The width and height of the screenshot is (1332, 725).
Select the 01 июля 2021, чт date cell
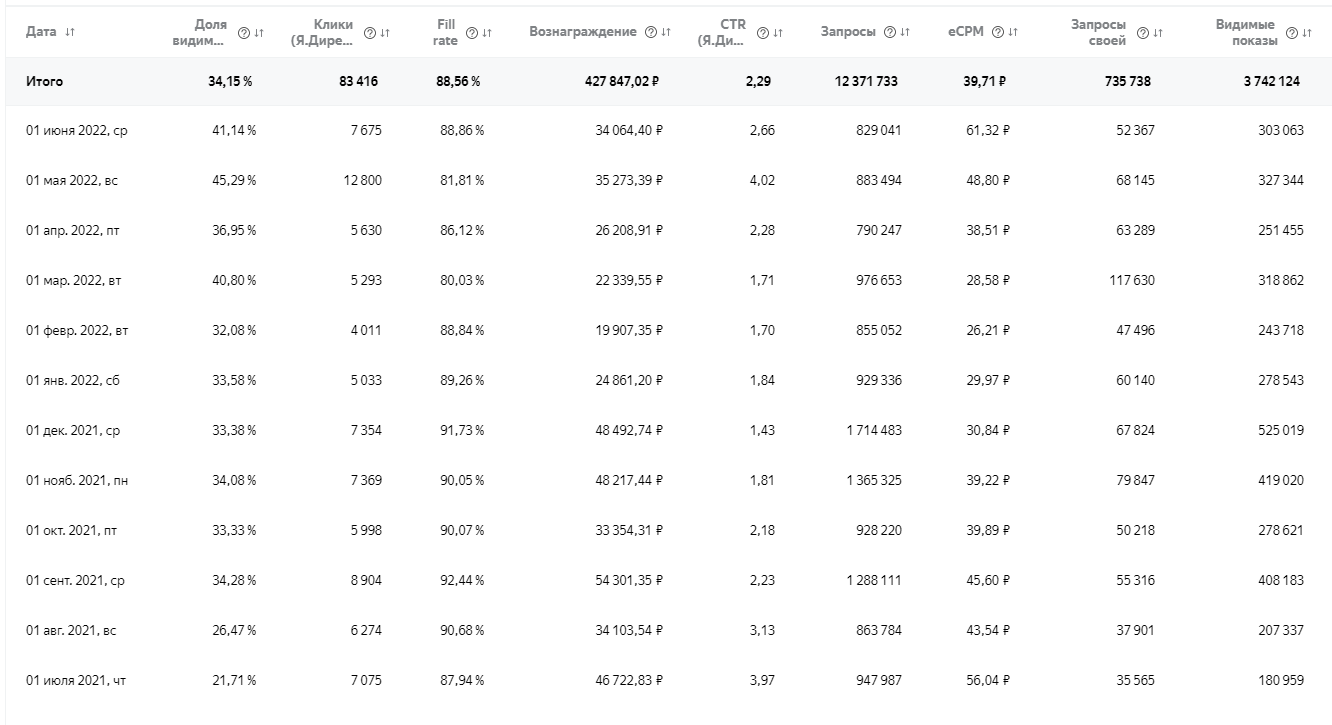coord(76,681)
